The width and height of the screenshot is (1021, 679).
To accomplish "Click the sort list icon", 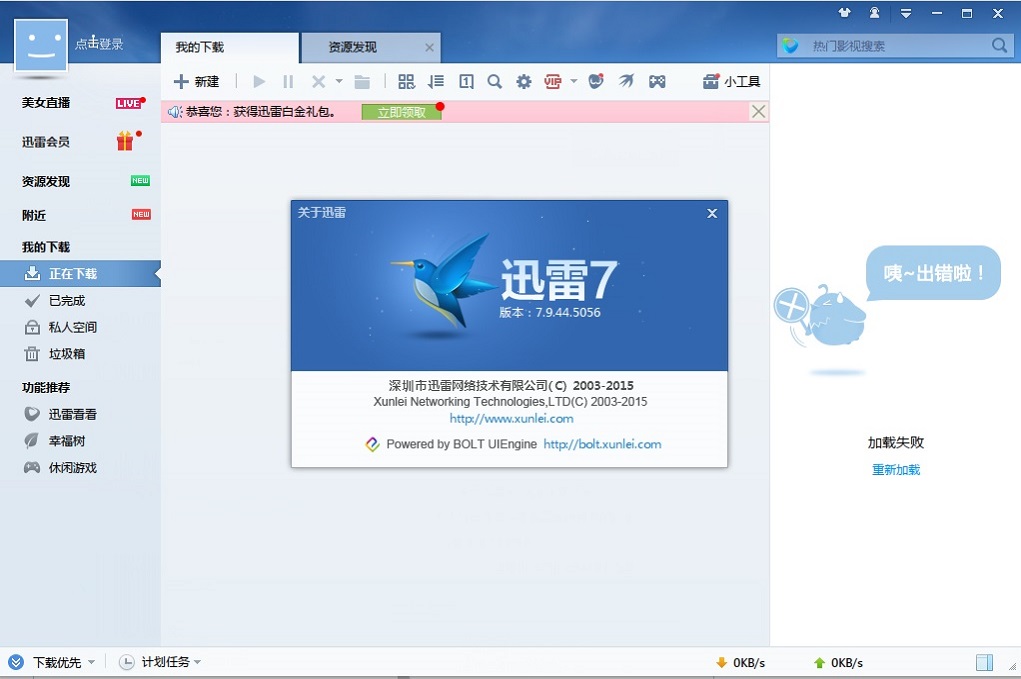I will pos(436,81).
